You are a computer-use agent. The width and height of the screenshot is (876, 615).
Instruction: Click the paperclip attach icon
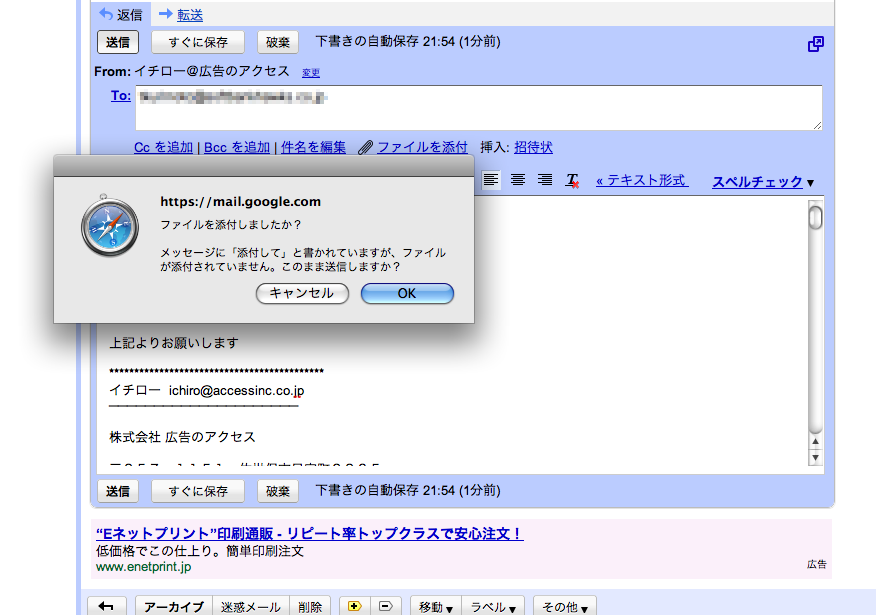tap(366, 147)
